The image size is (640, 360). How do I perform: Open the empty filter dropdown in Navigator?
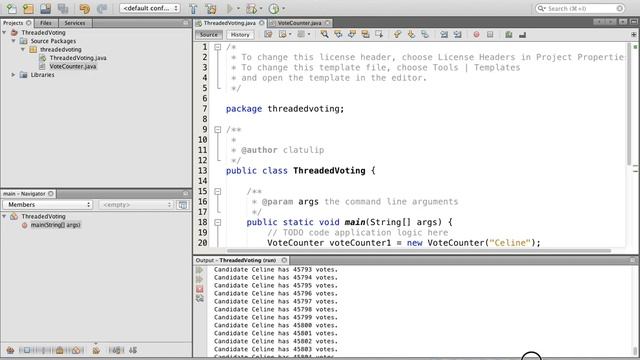(136, 204)
